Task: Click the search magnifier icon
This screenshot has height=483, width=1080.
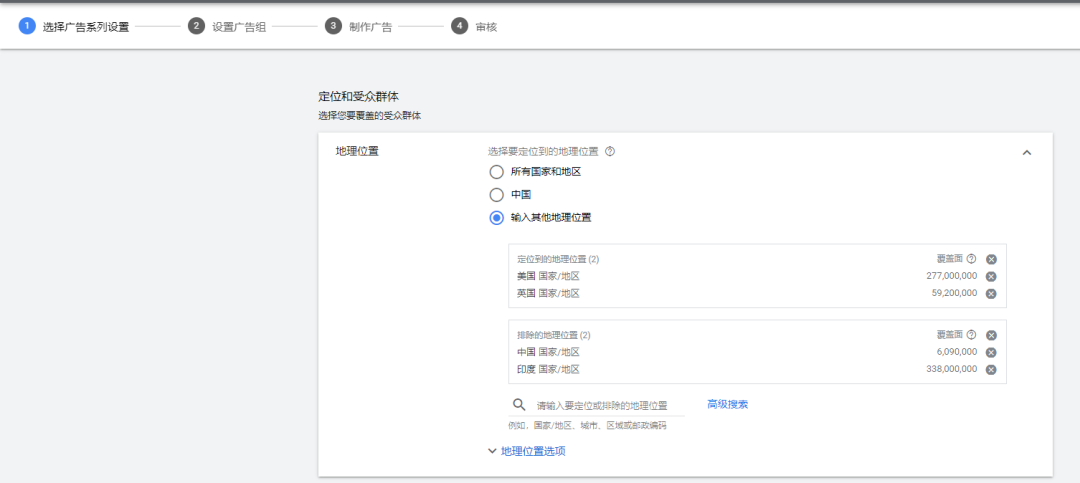Action: pyautogui.click(x=519, y=404)
